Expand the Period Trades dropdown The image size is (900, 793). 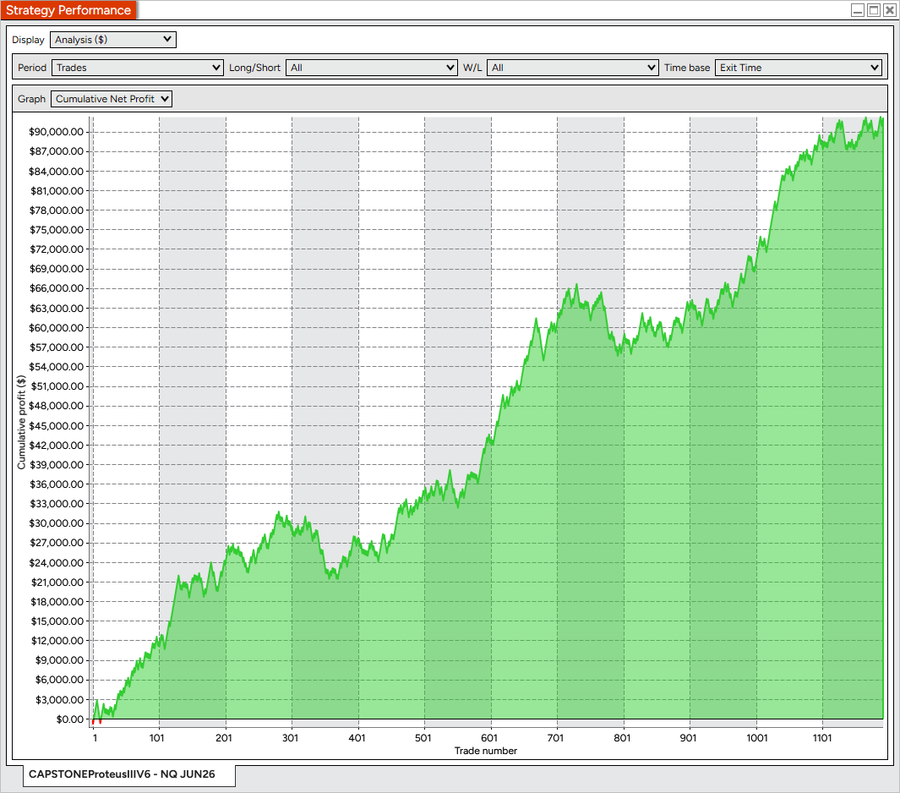[x=137, y=68]
